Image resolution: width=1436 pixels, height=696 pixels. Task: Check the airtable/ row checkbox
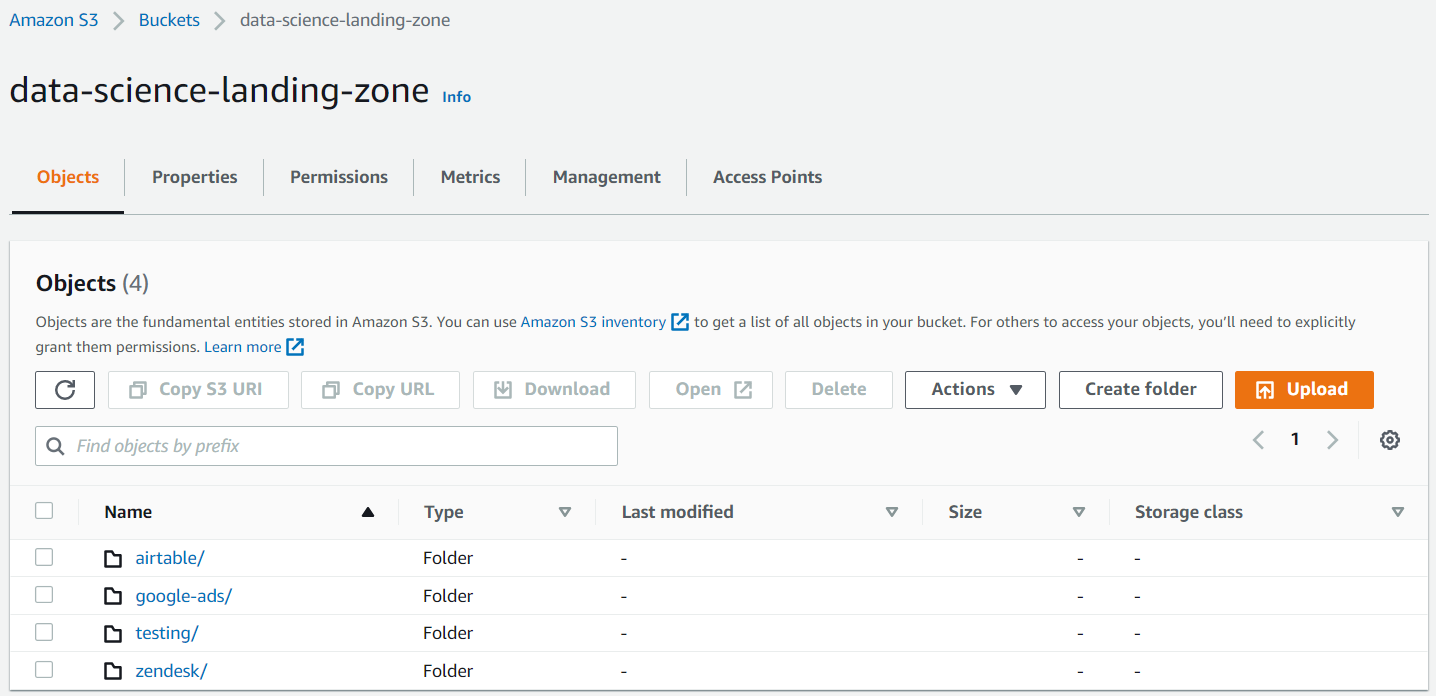pyautogui.click(x=44, y=557)
